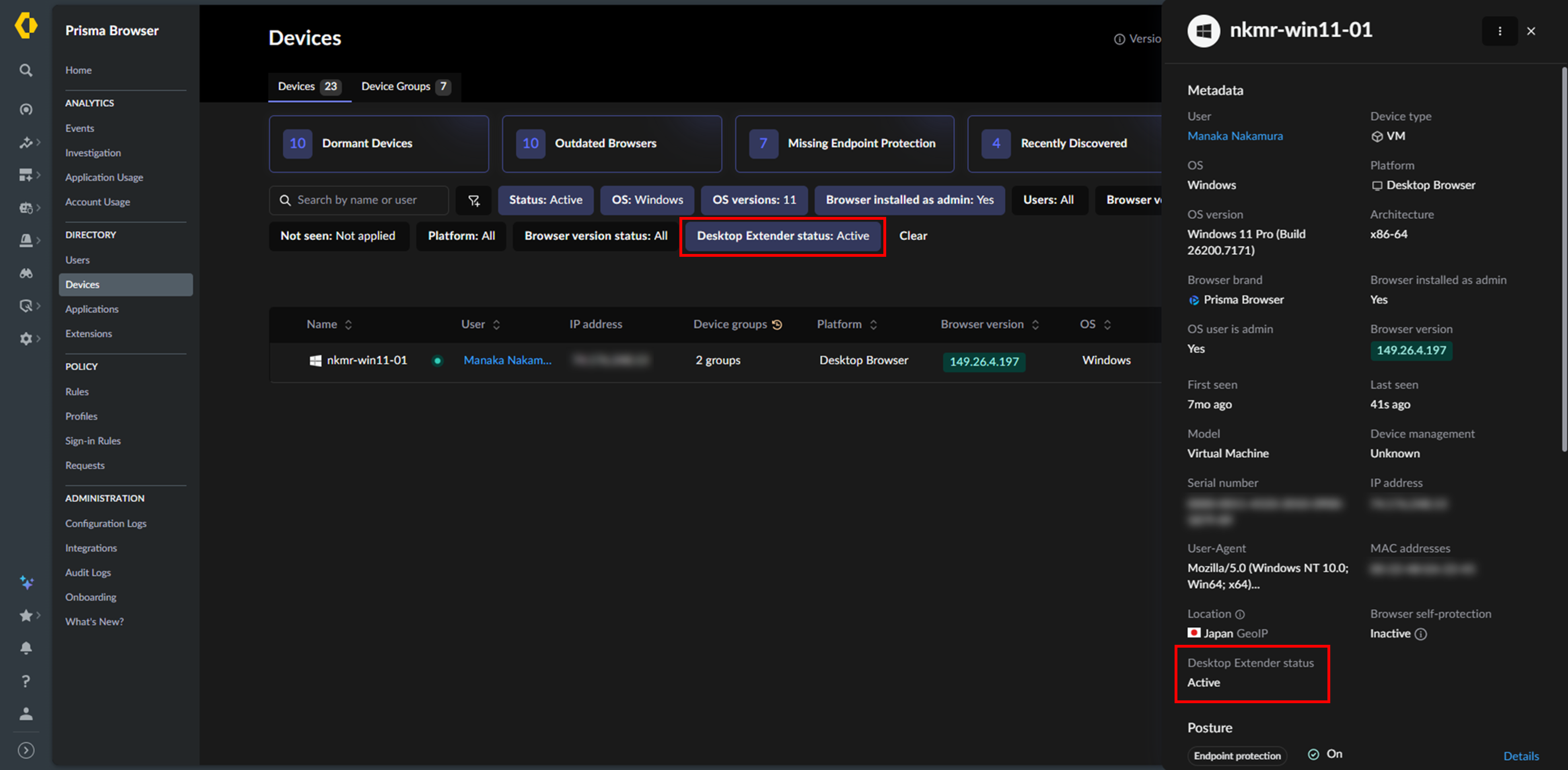Image resolution: width=1568 pixels, height=770 pixels.
Task: Click the yellow Prisma logo icon
Action: (26, 26)
